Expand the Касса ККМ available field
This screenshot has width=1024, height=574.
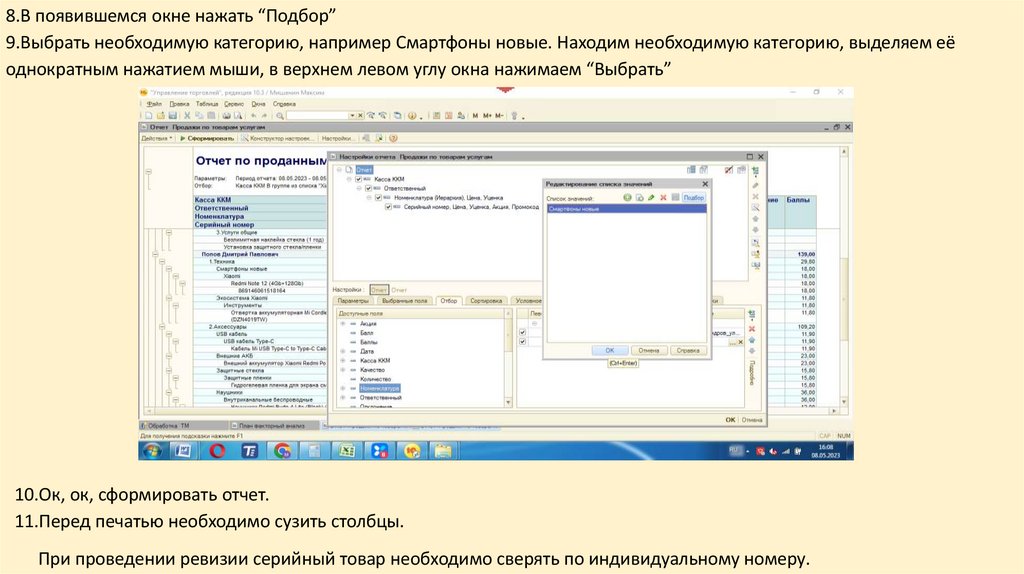coord(343,360)
